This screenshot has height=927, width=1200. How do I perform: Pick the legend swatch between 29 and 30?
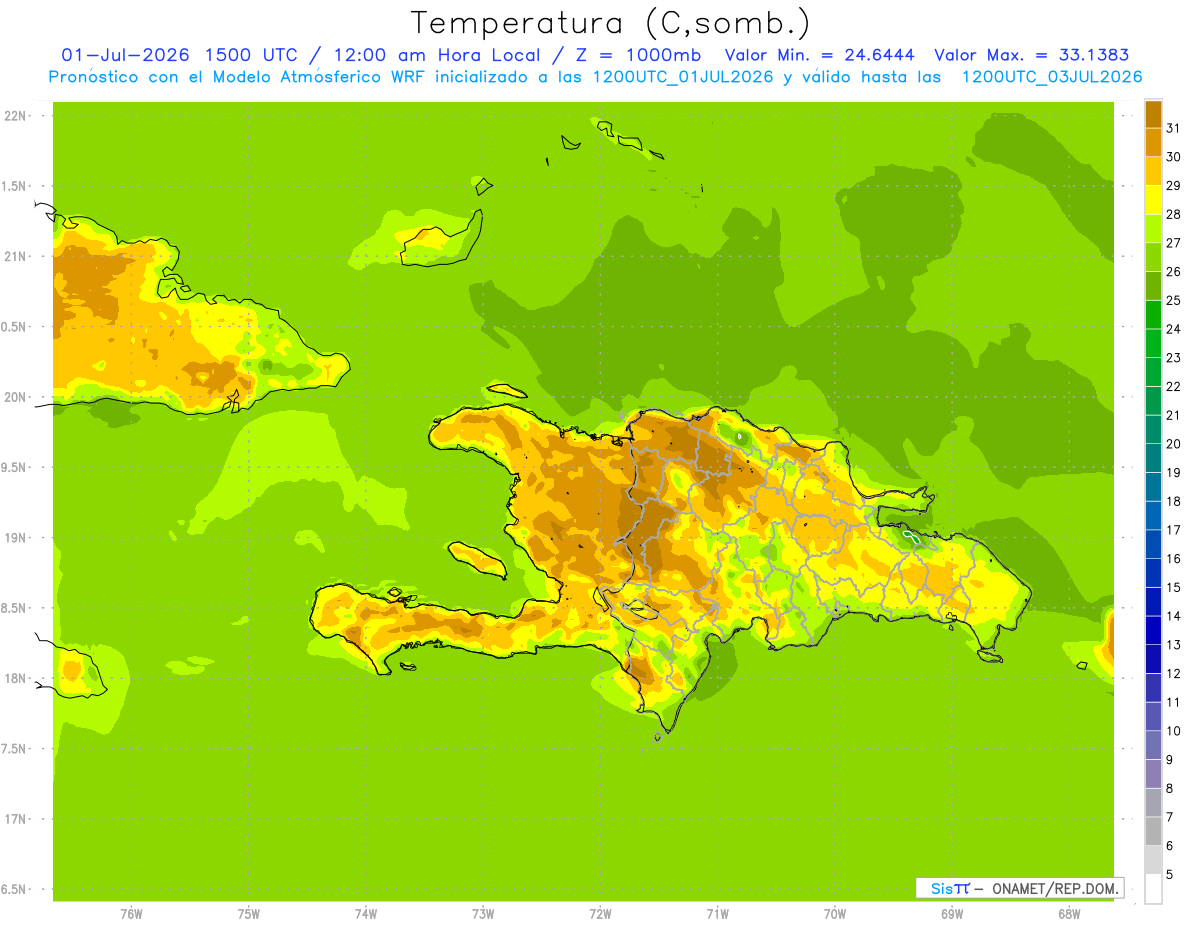tap(1153, 171)
